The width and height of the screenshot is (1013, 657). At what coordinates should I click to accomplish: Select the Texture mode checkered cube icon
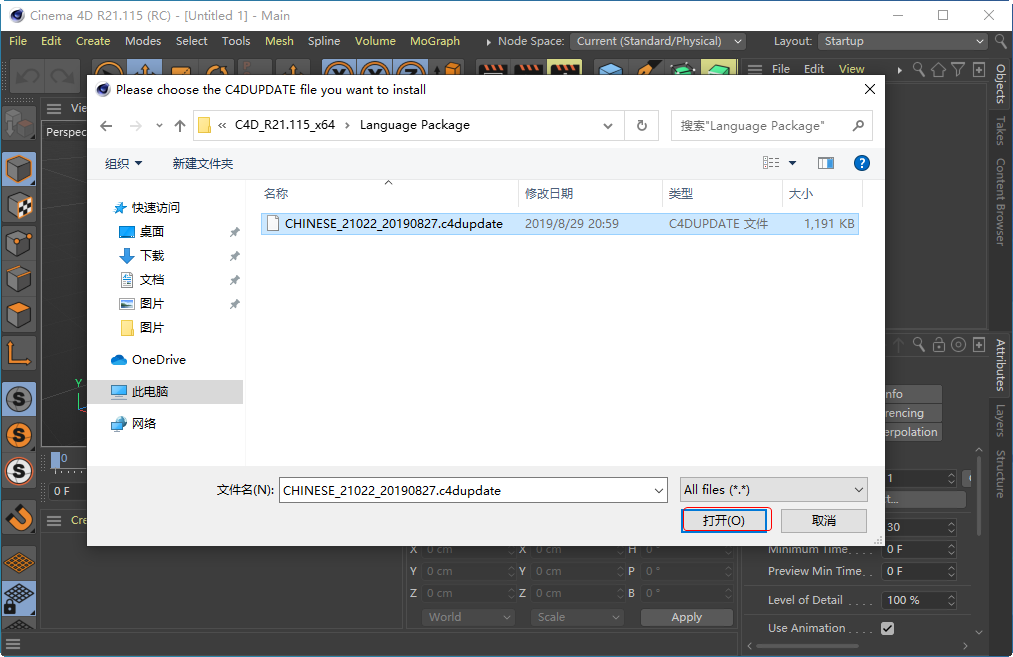tap(19, 206)
